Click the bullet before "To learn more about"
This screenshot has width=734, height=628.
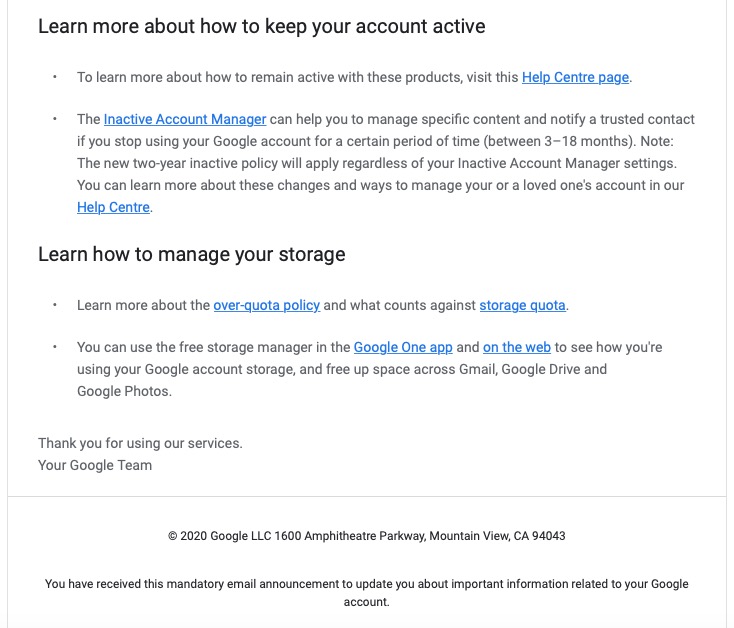pyautogui.click(x=54, y=77)
